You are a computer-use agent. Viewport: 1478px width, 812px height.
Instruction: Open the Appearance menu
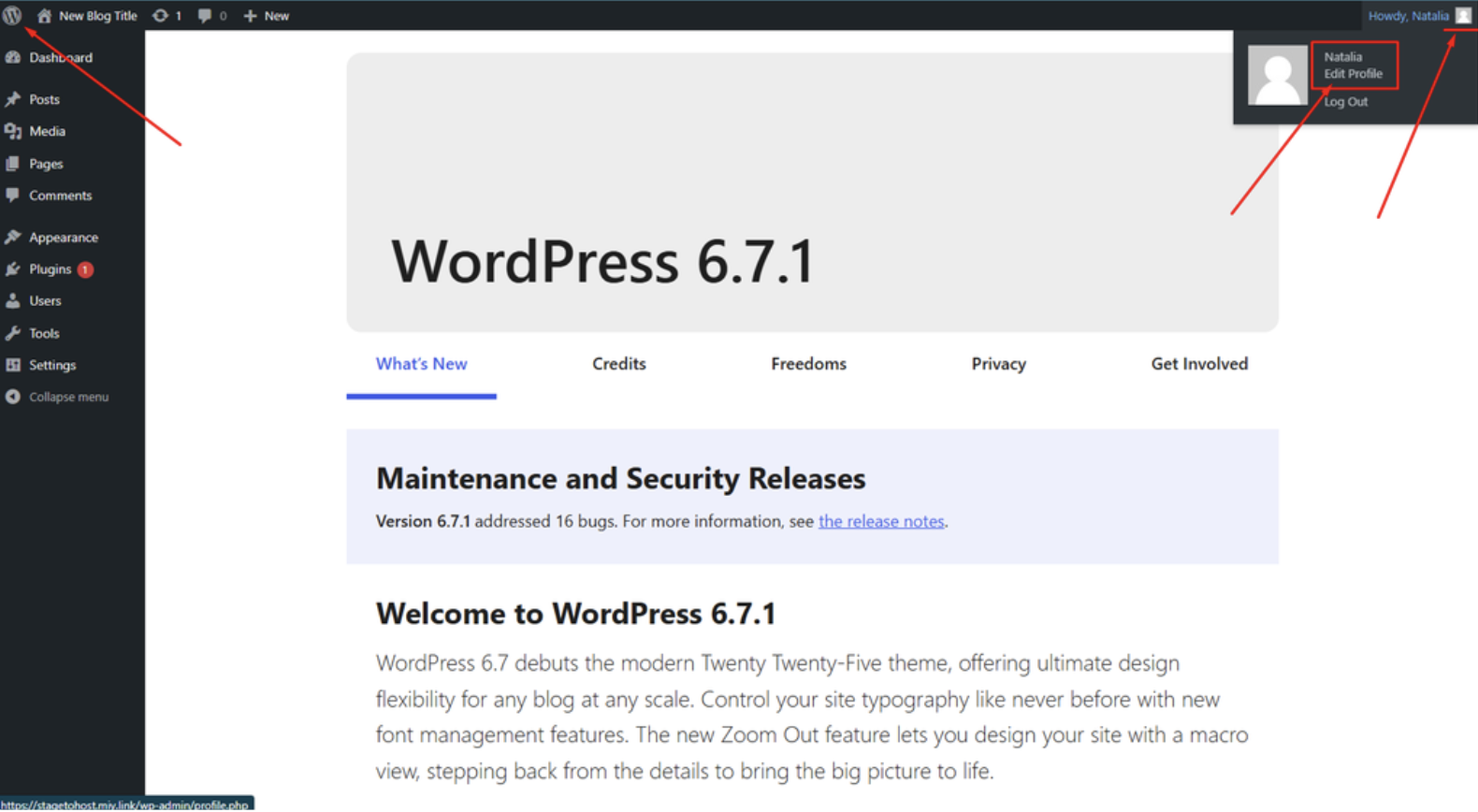pos(64,238)
